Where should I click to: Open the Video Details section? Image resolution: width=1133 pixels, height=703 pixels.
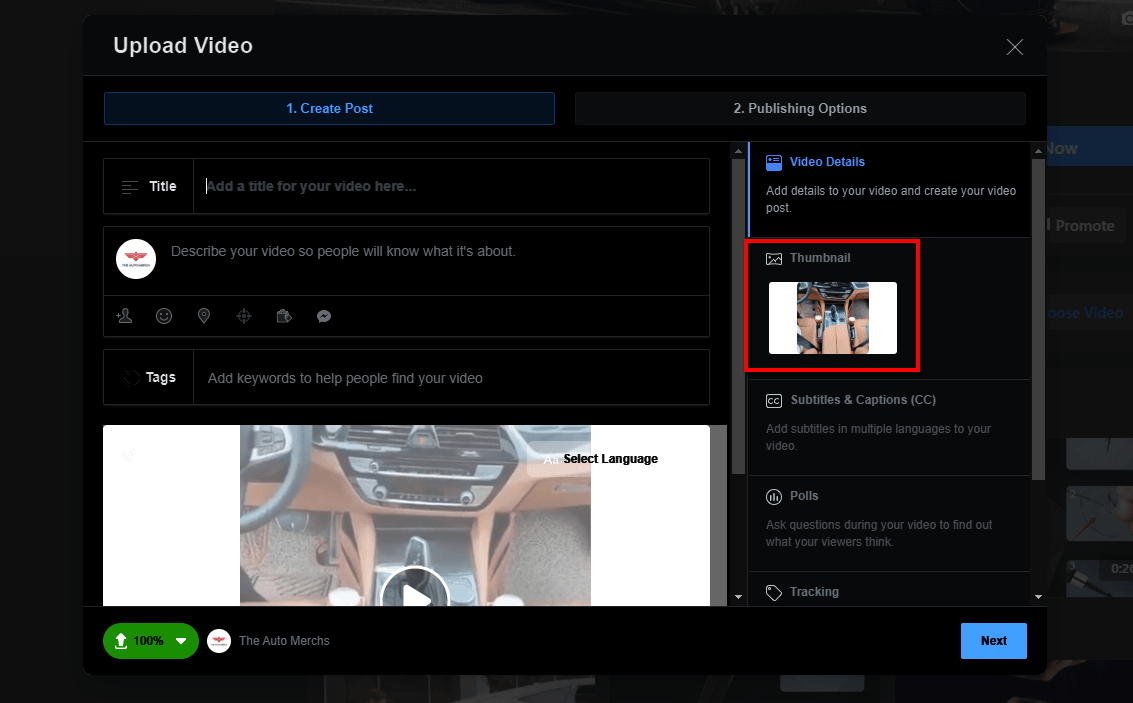[826, 162]
